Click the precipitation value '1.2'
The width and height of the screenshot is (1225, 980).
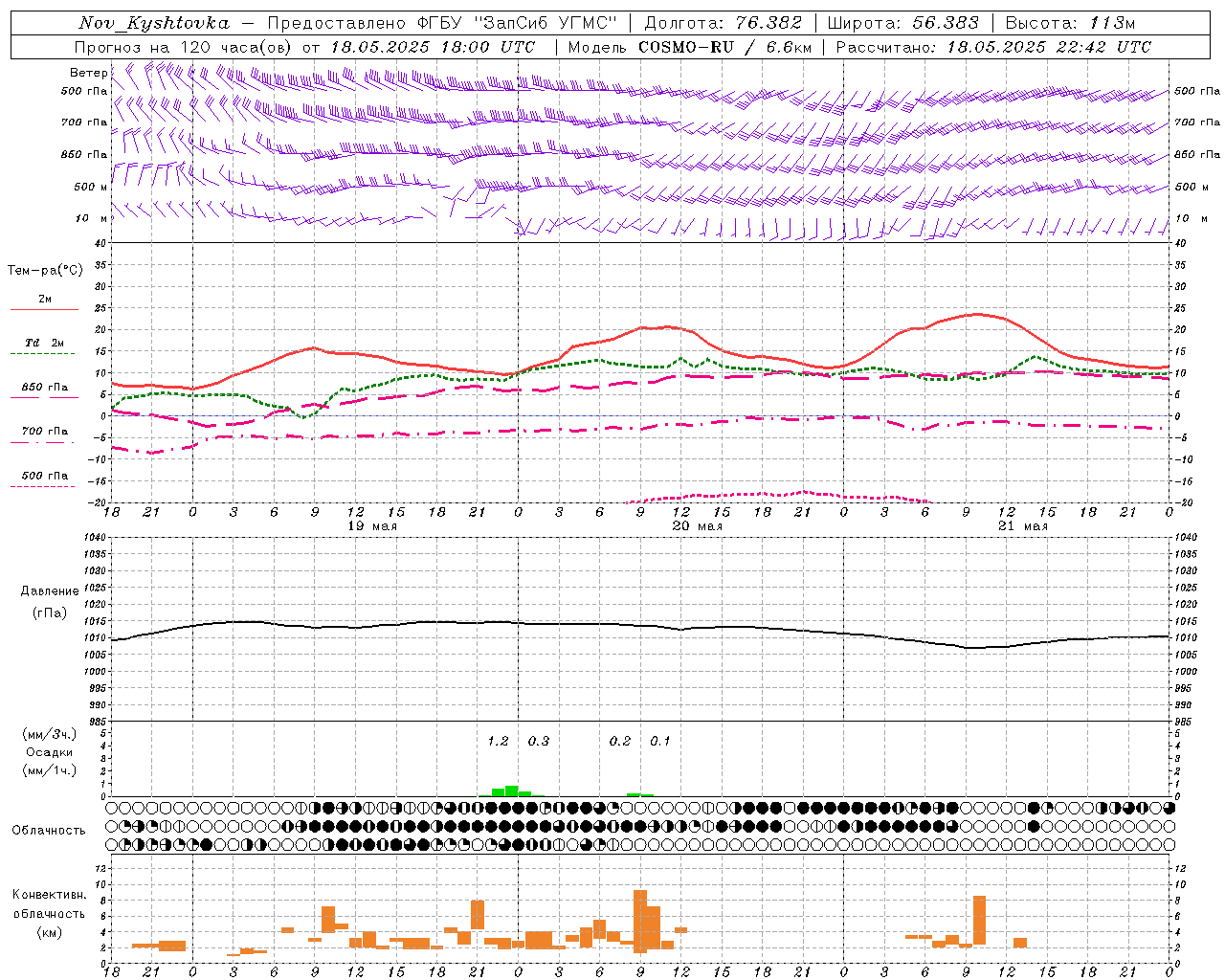(x=498, y=741)
